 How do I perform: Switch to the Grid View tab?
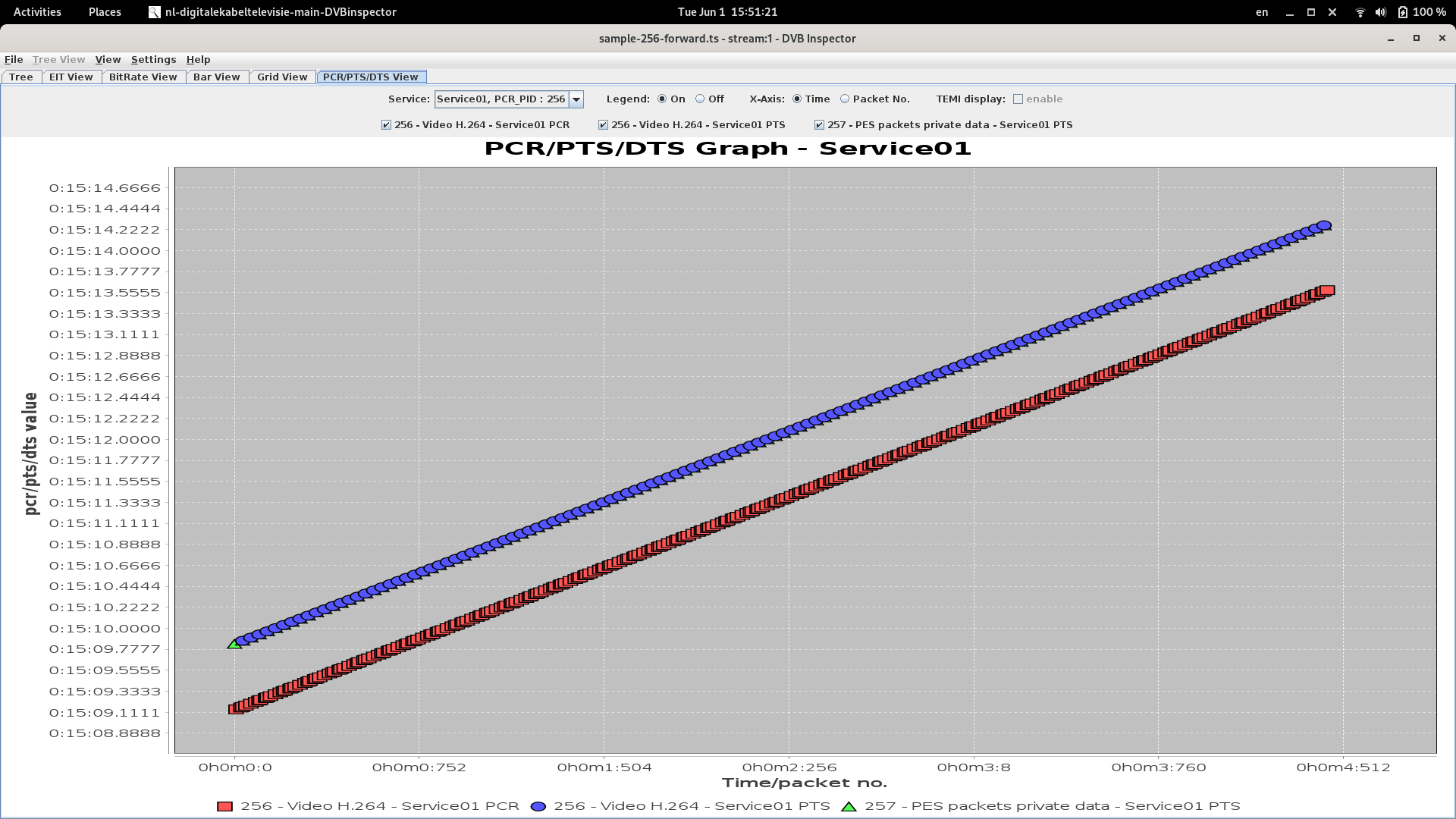pyautogui.click(x=281, y=77)
